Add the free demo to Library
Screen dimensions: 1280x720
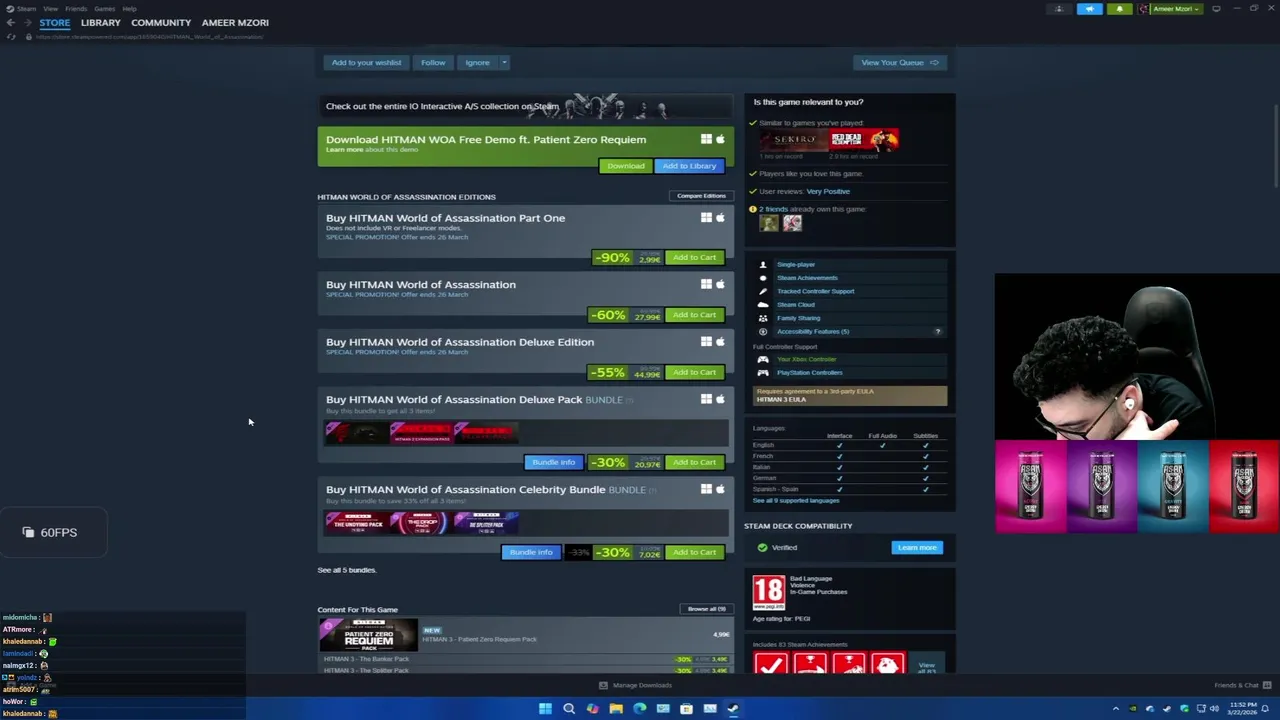pyautogui.click(x=689, y=166)
